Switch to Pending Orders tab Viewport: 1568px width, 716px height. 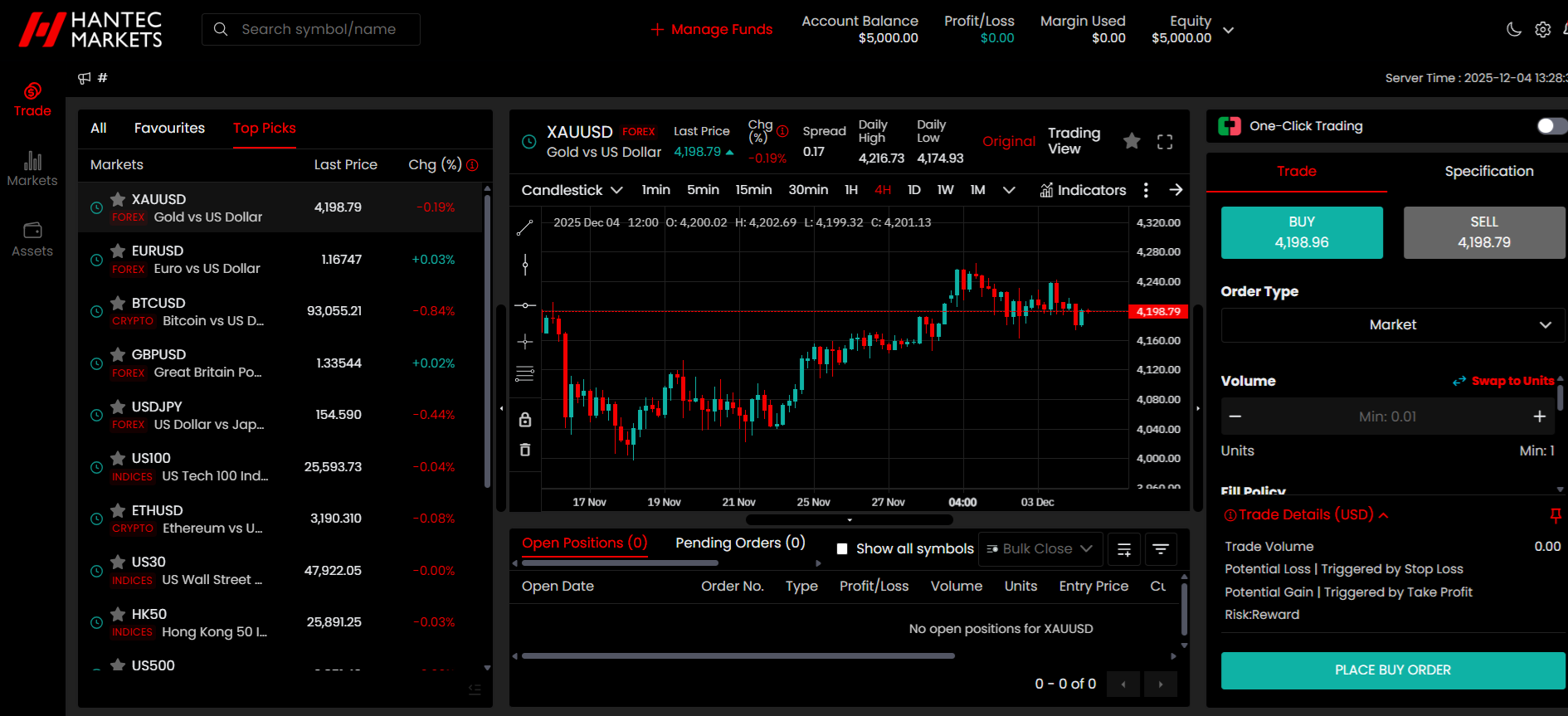point(740,543)
